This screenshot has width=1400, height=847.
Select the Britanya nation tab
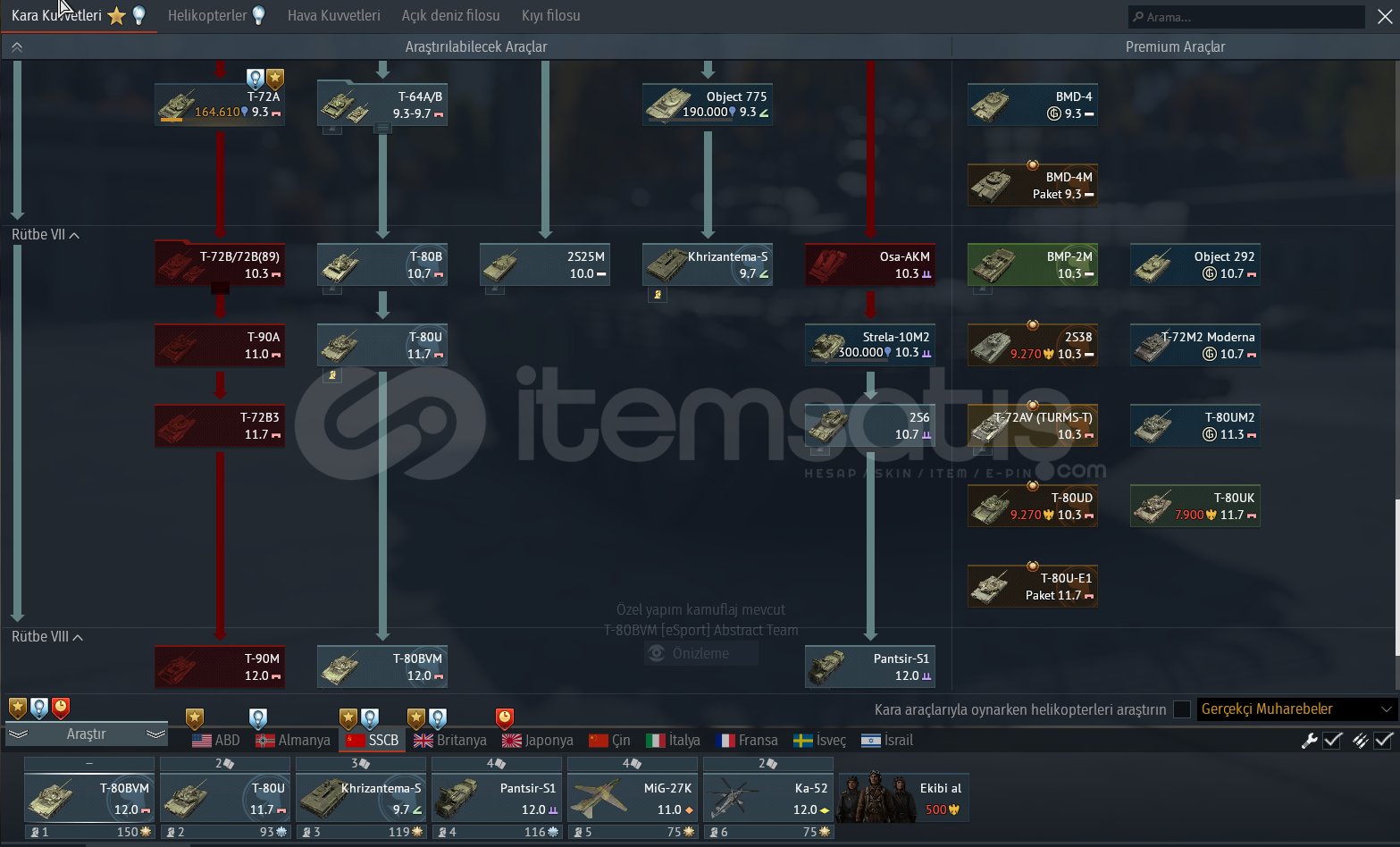[450, 740]
